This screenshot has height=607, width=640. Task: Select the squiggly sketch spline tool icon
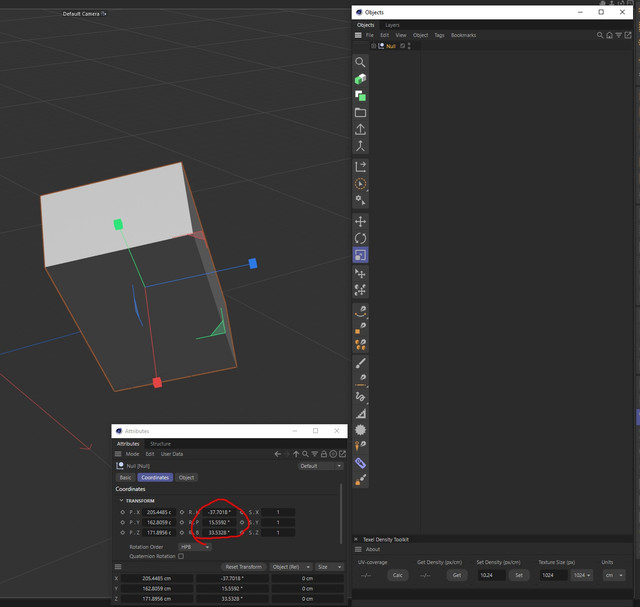360,396
